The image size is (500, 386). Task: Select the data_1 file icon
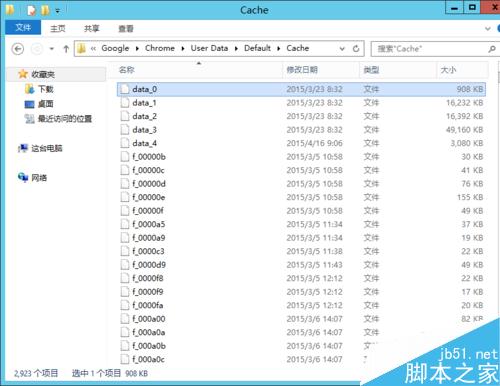pyautogui.click(x=125, y=103)
